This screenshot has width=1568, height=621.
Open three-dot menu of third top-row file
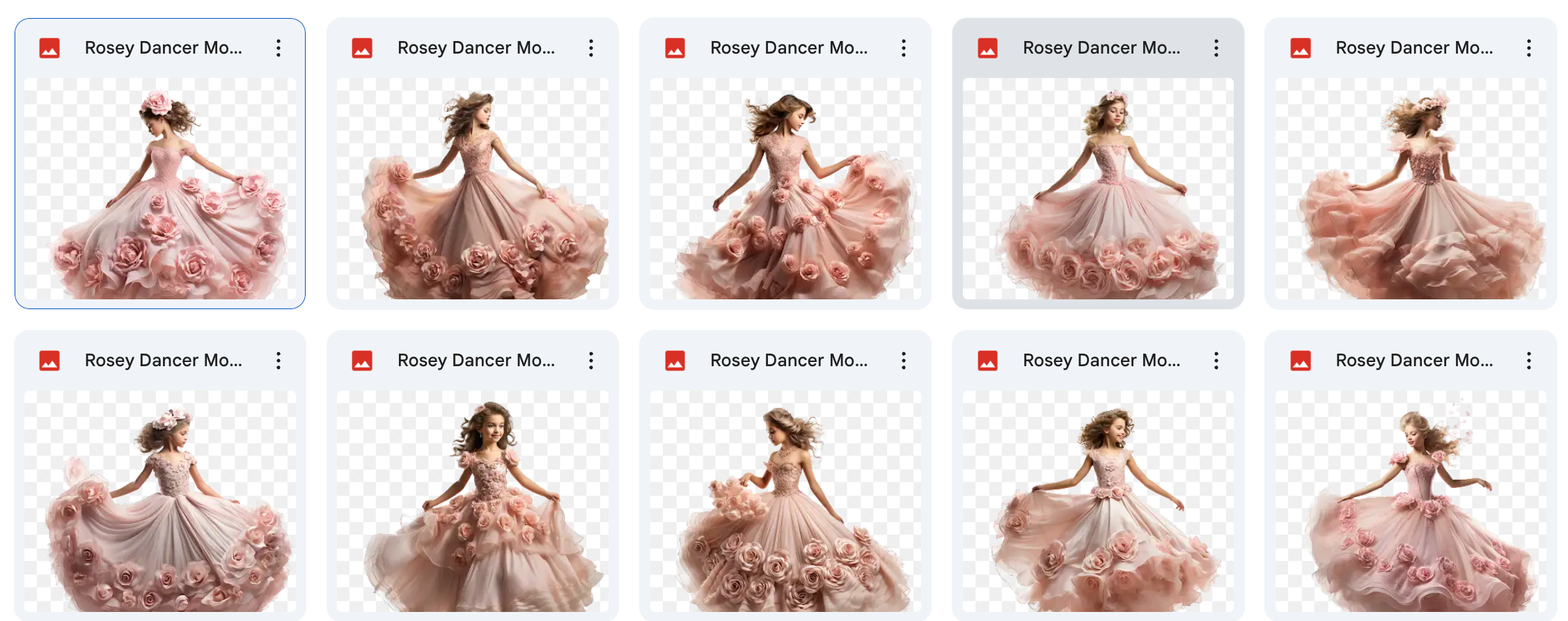(903, 48)
